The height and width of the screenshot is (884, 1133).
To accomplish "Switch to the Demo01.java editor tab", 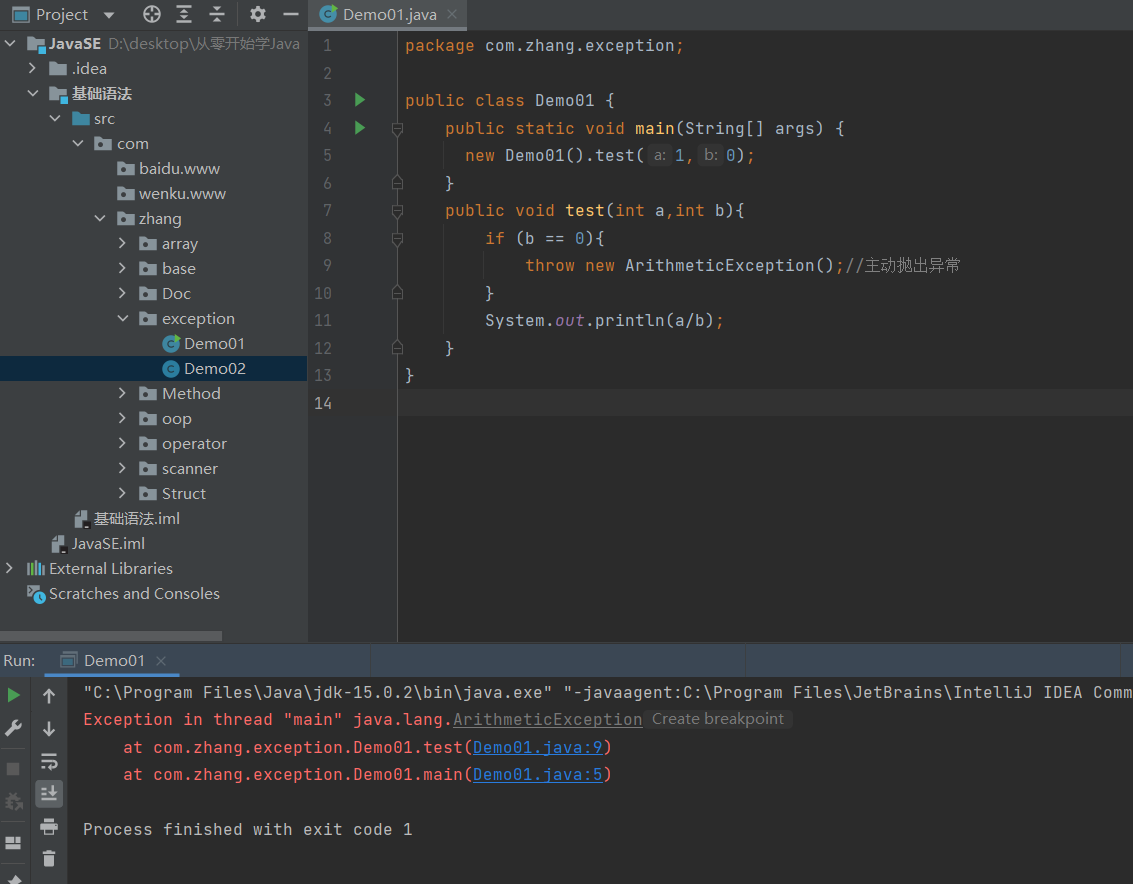I will tap(389, 14).
